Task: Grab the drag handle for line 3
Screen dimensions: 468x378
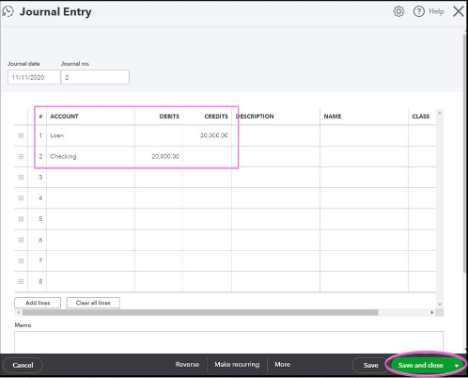Action: (x=21, y=177)
